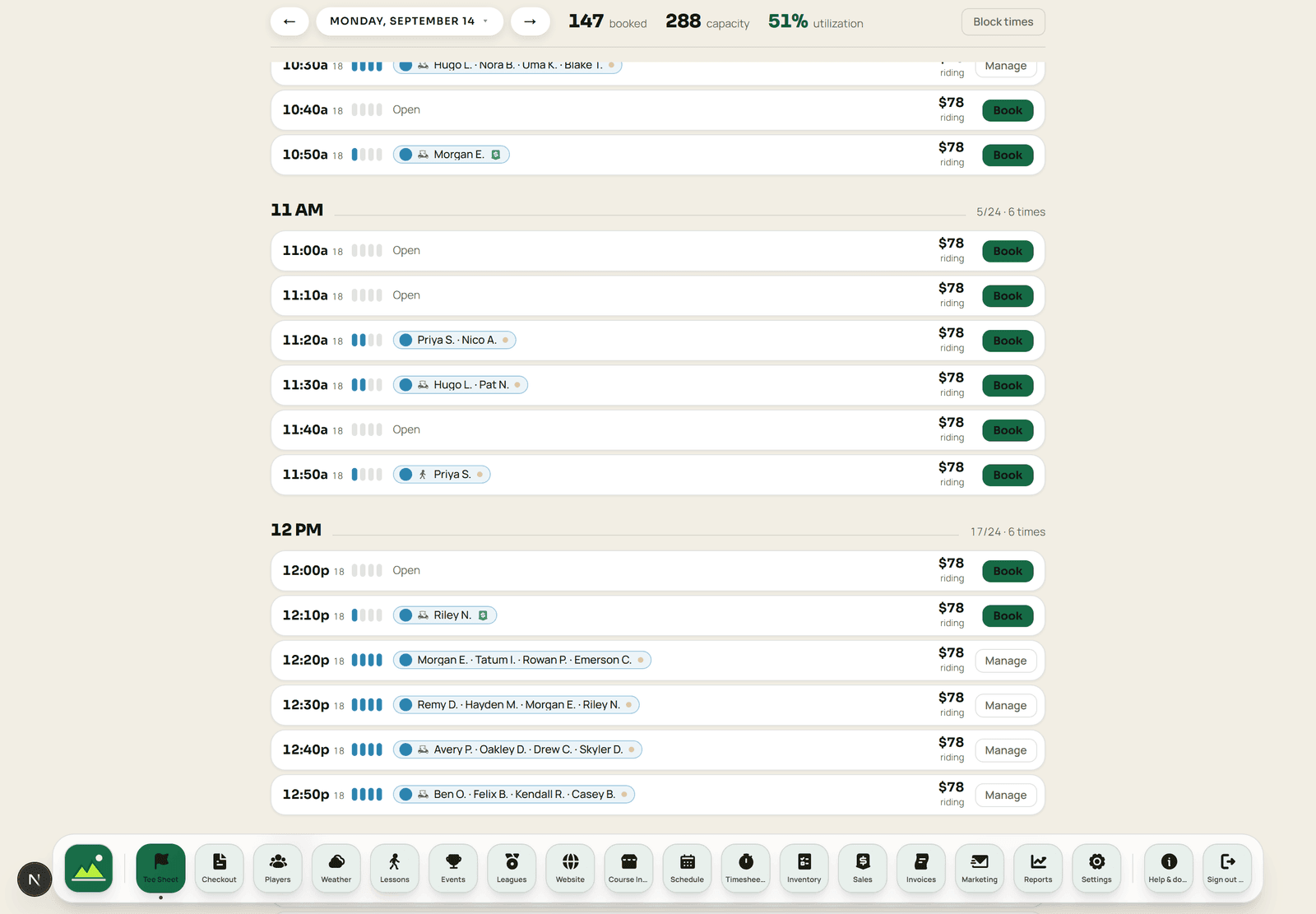The height and width of the screenshot is (914, 1316).
Task: Click the round N badge icon
Action: tap(35, 879)
